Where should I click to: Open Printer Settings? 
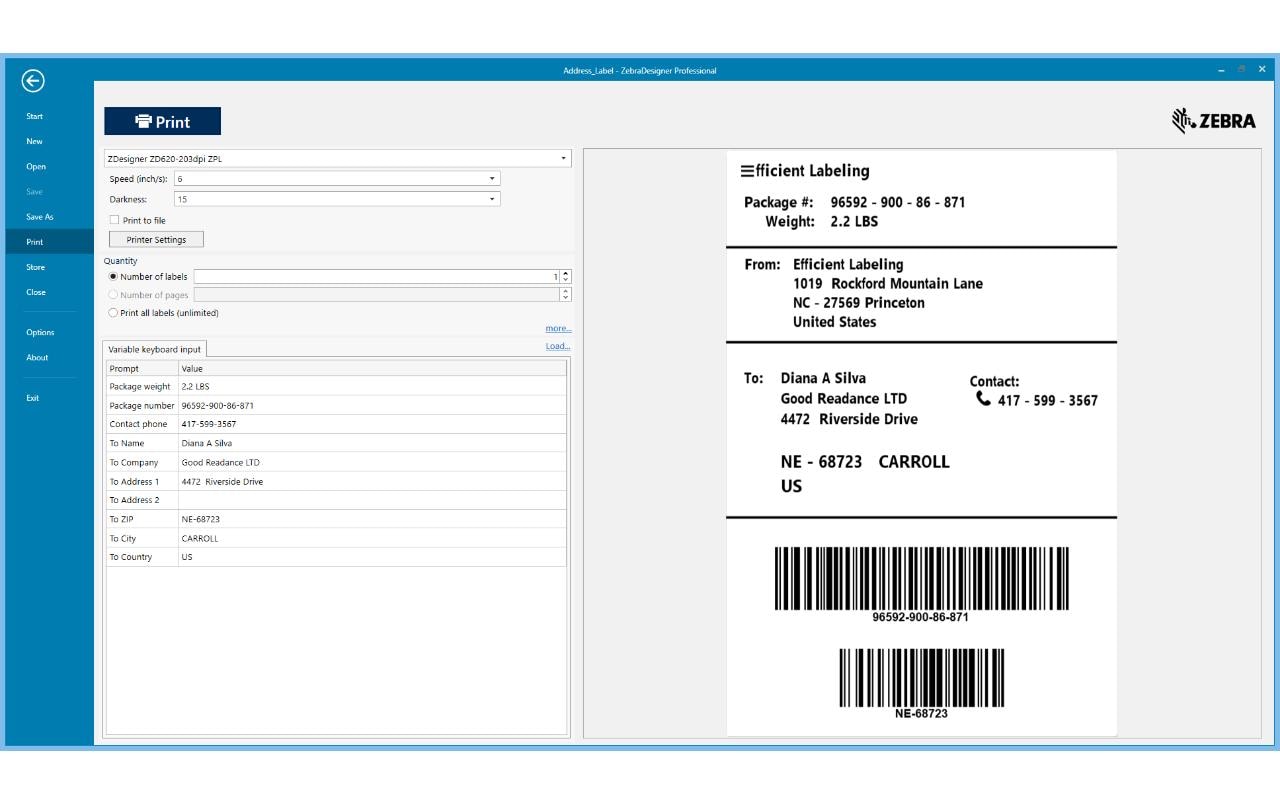(x=156, y=240)
